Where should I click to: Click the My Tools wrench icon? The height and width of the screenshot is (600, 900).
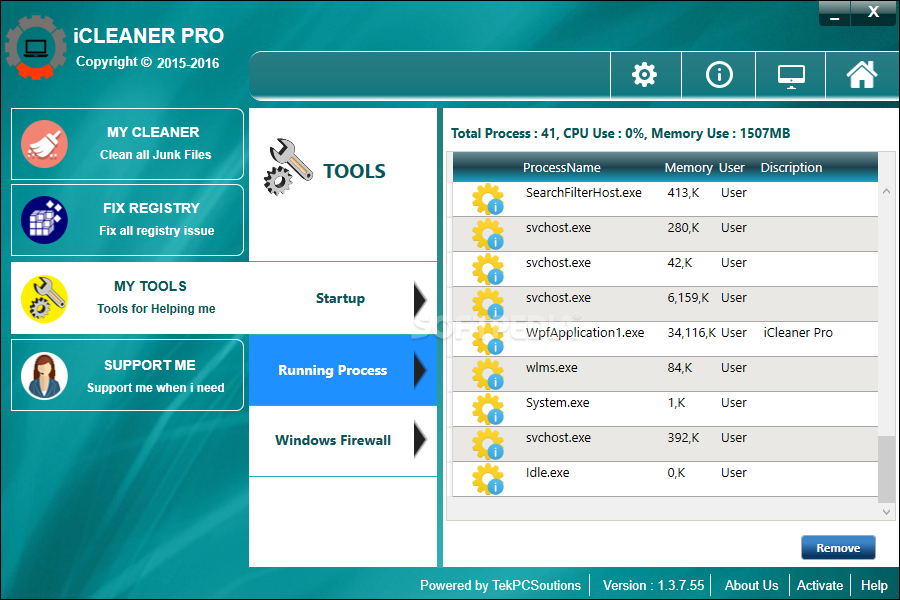(44, 299)
